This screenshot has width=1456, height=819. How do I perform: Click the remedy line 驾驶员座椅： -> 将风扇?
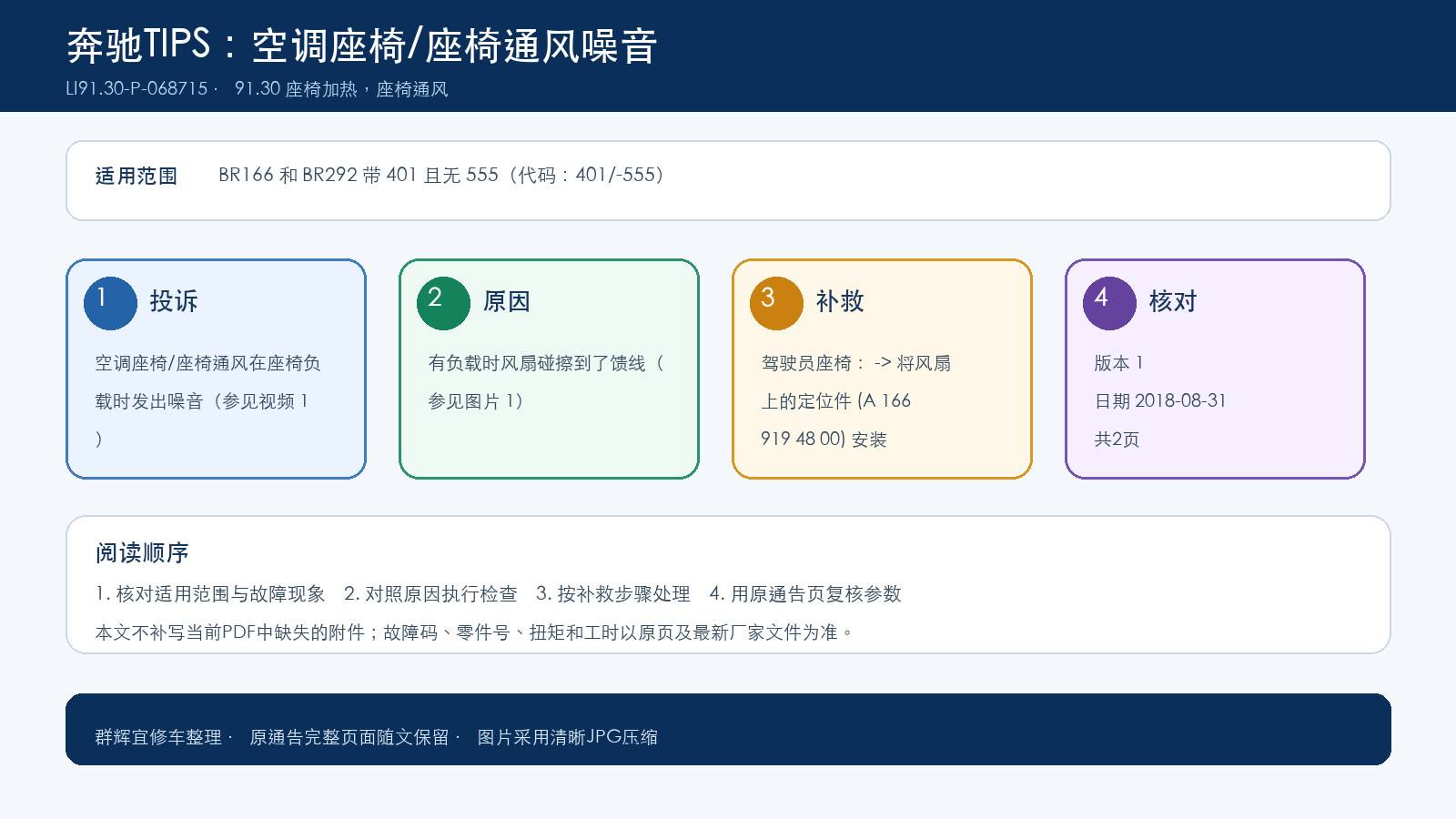(856, 363)
